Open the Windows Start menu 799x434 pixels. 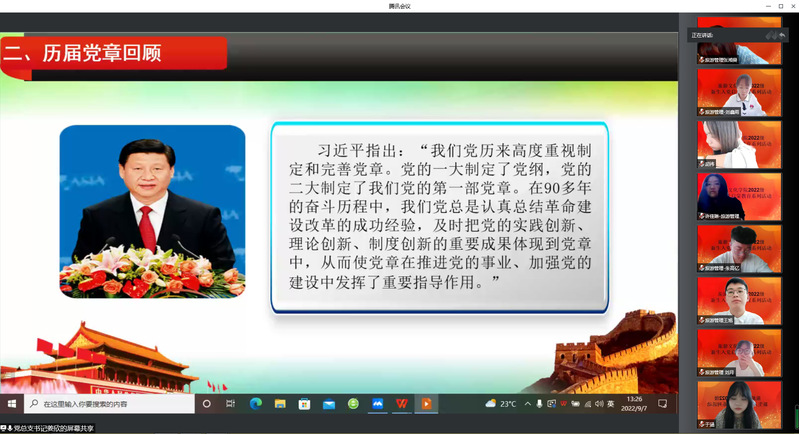(x=12, y=404)
